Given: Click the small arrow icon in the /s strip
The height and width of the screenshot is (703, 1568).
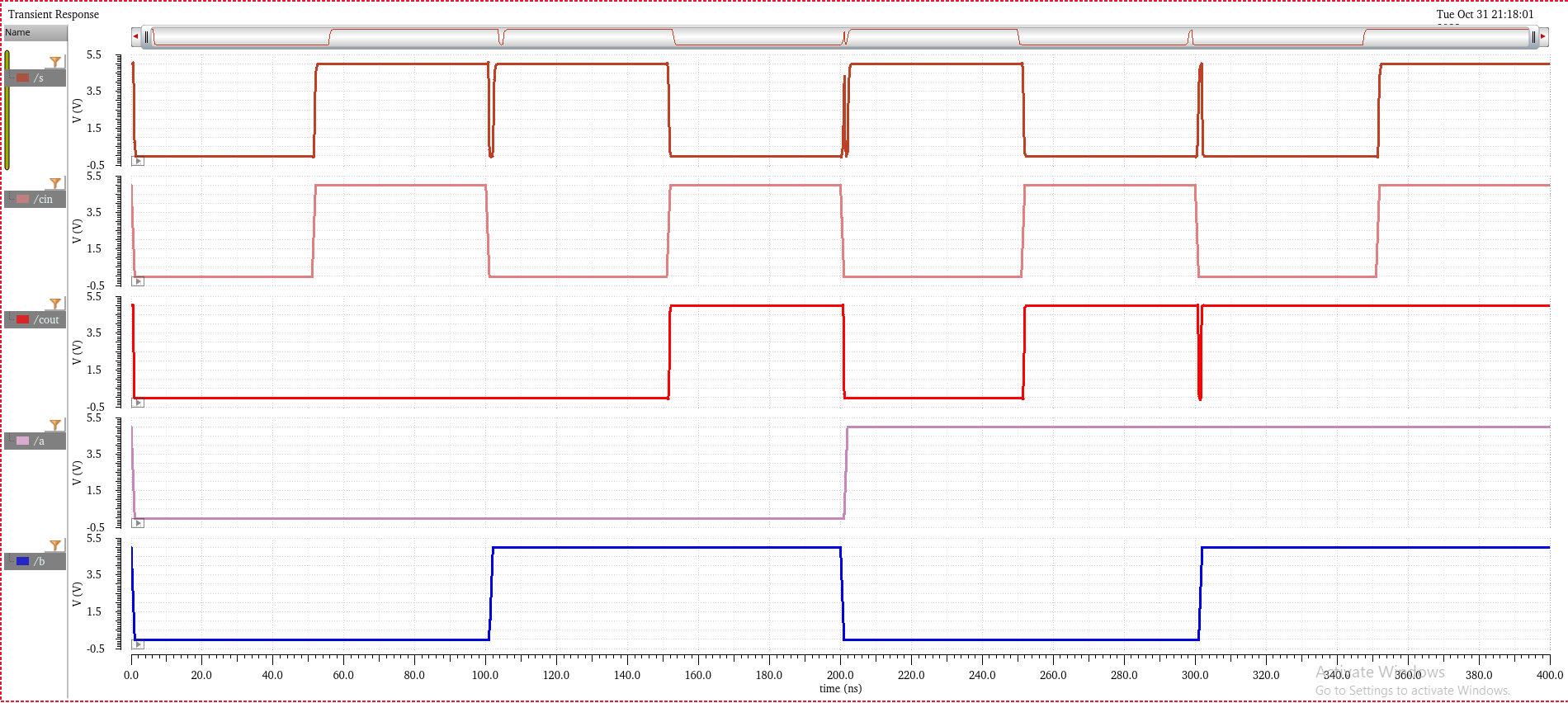Looking at the screenshot, I should (138, 161).
